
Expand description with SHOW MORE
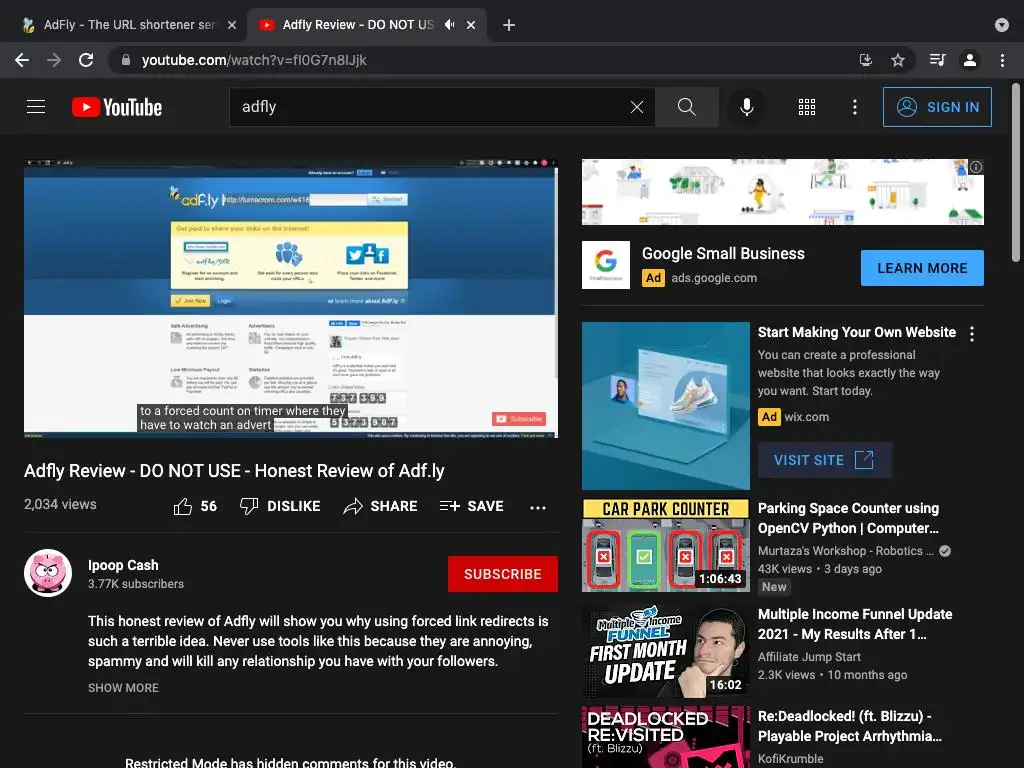[123, 688]
